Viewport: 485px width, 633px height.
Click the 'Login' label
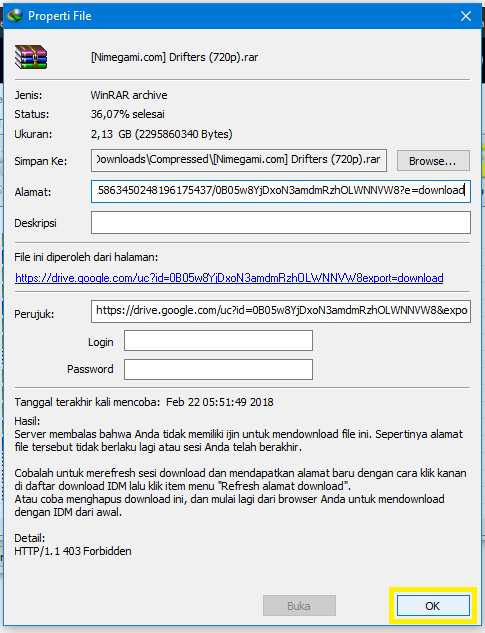(x=101, y=342)
